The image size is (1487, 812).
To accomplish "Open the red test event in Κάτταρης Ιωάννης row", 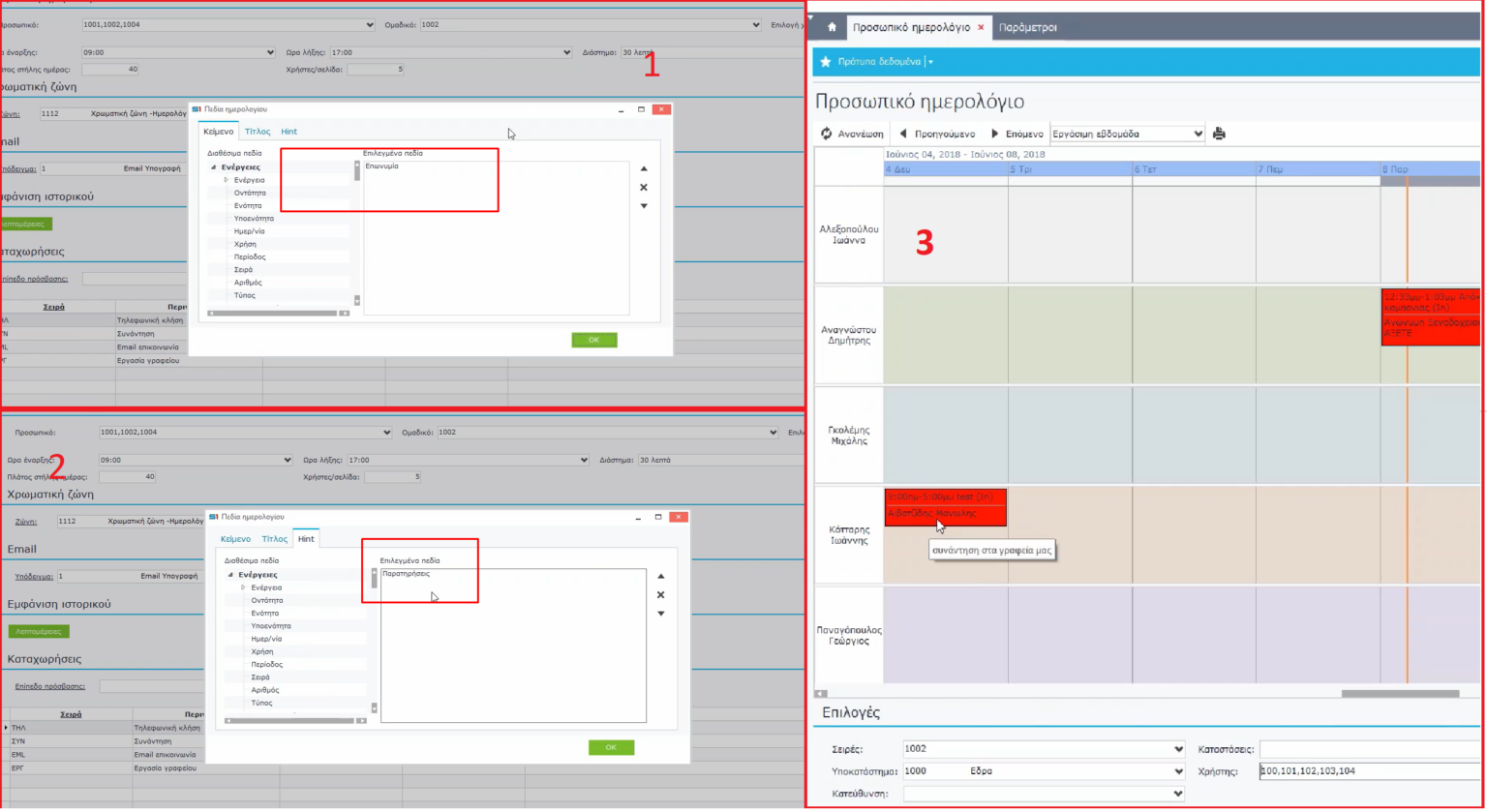I will [x=946, y=507].
